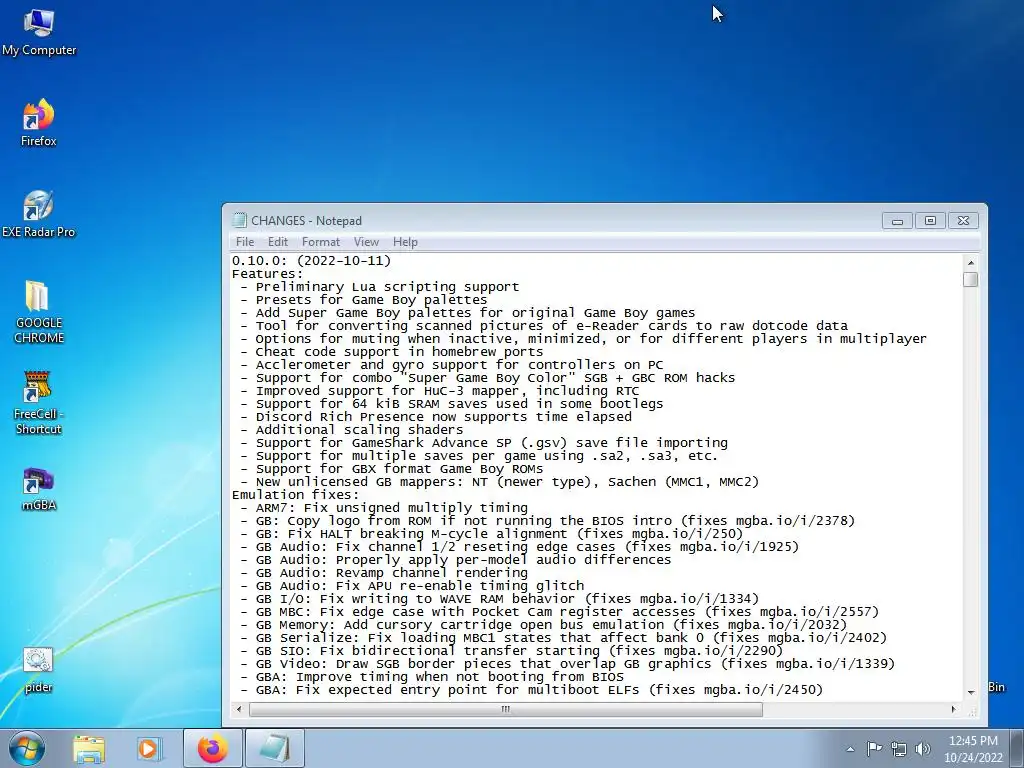This screenshot has width=1024, height=768.
Task: Open network status tray icon
Action: [899, 749]
